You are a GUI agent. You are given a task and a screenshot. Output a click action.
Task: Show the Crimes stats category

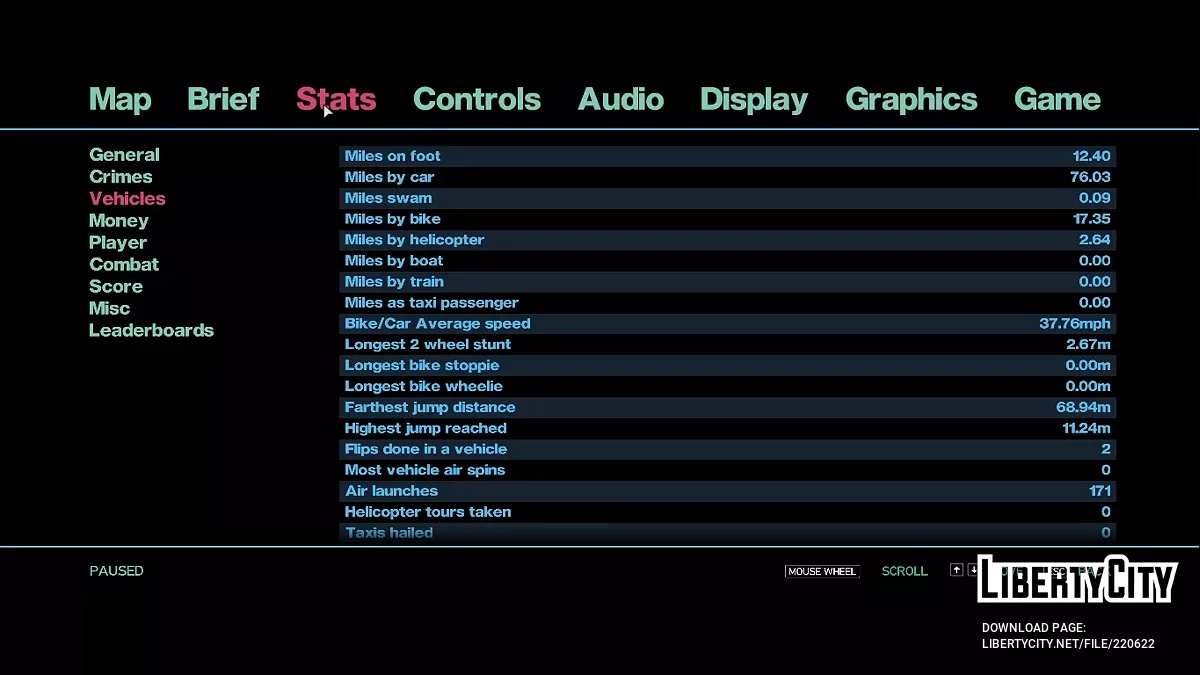pyautogui.click(x=121, y=177)
